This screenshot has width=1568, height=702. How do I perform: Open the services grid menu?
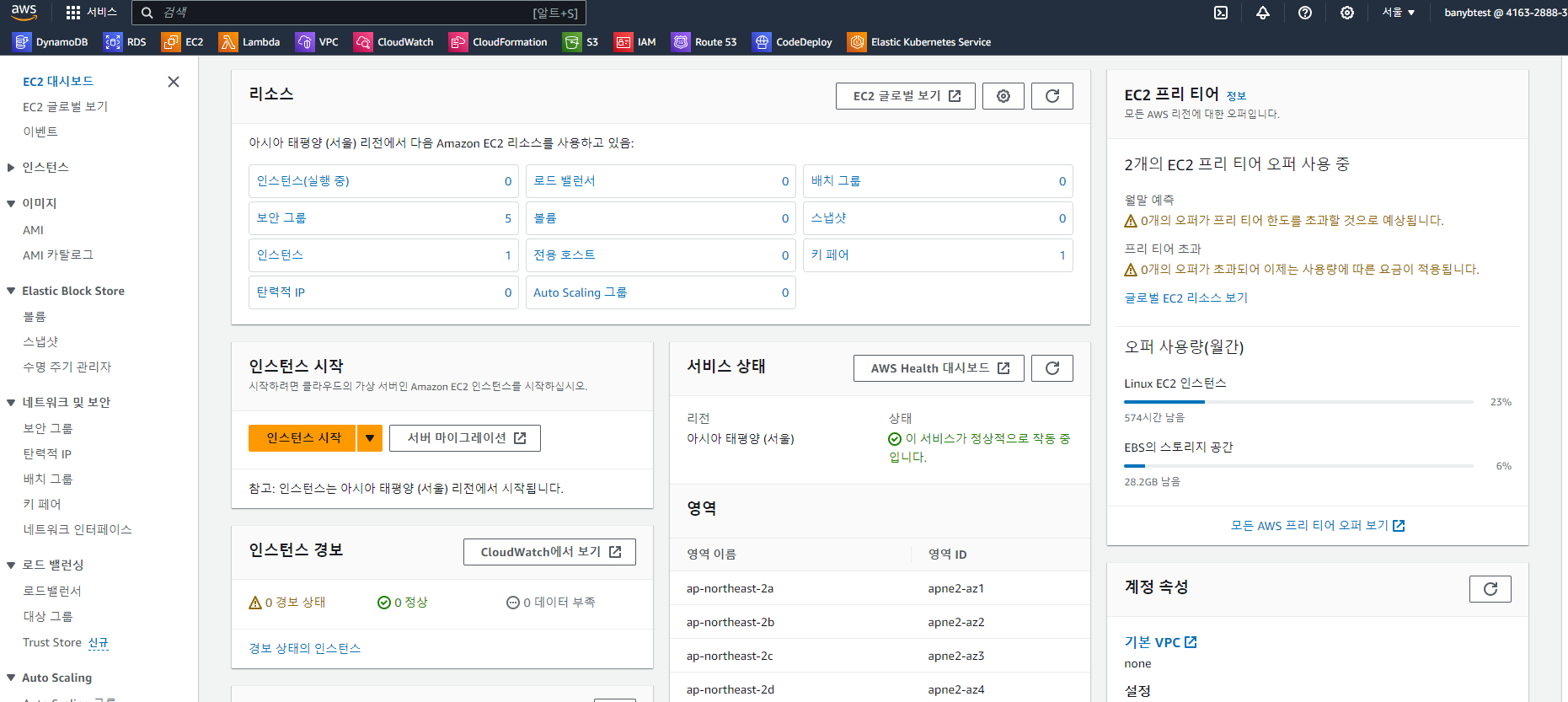91,13
